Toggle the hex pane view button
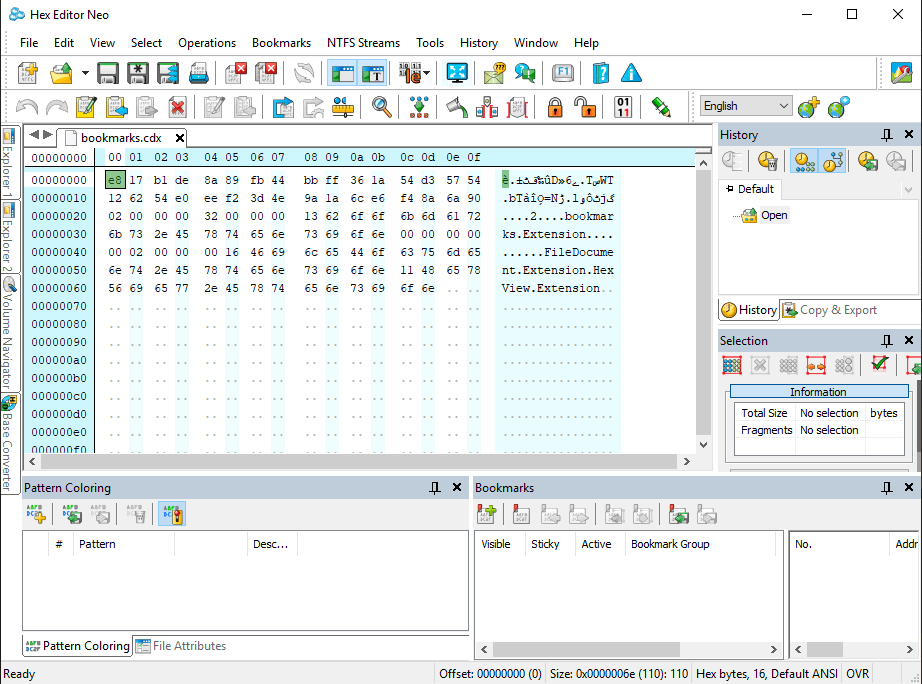Image resolution: width=922 pixels, height=684 pixels. point(342,73)
